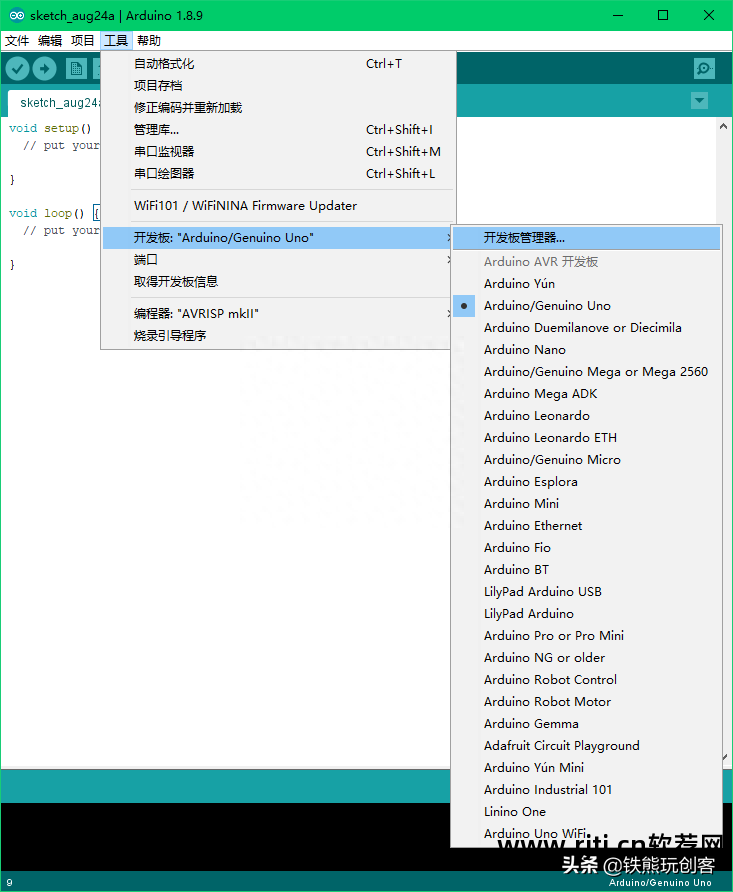Click line number 9 in status bar

click(9, 882)
